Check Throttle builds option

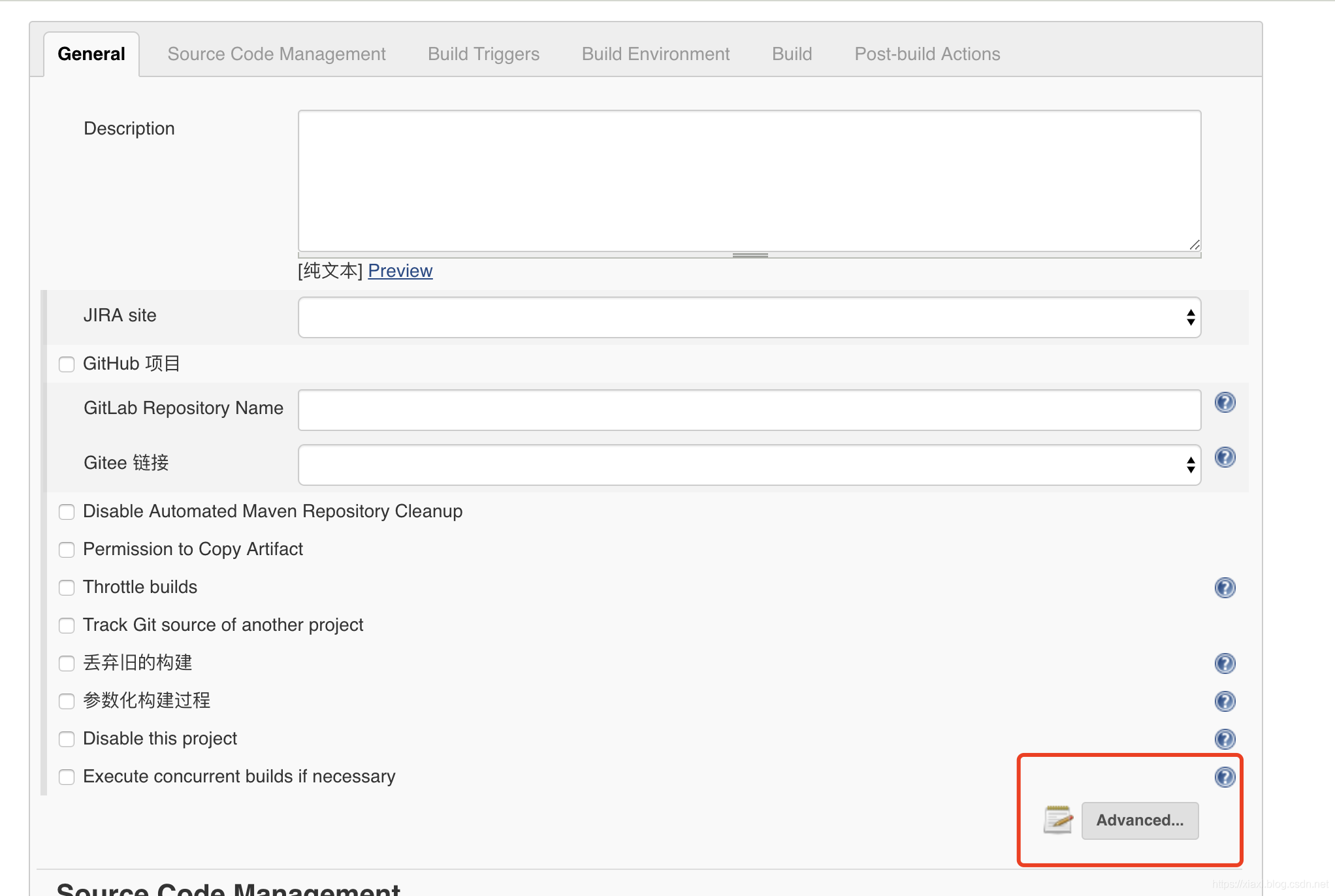pos(67,588)
